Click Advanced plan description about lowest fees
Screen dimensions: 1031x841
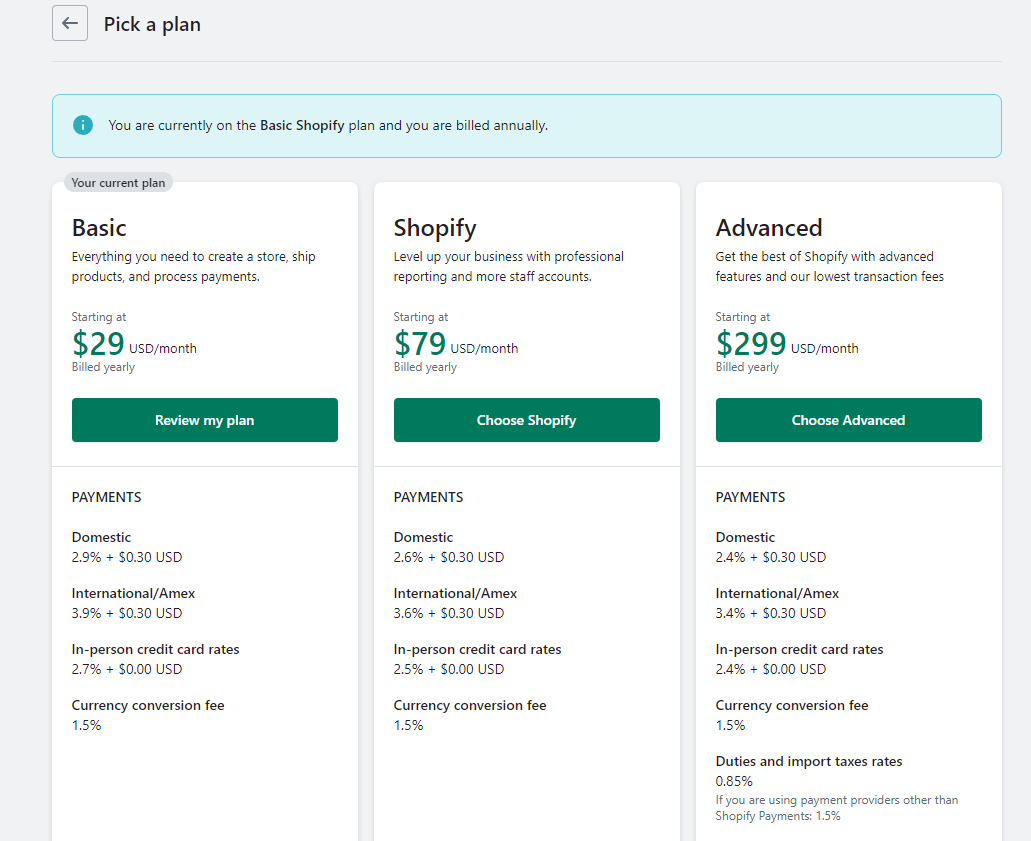(830, 266)
